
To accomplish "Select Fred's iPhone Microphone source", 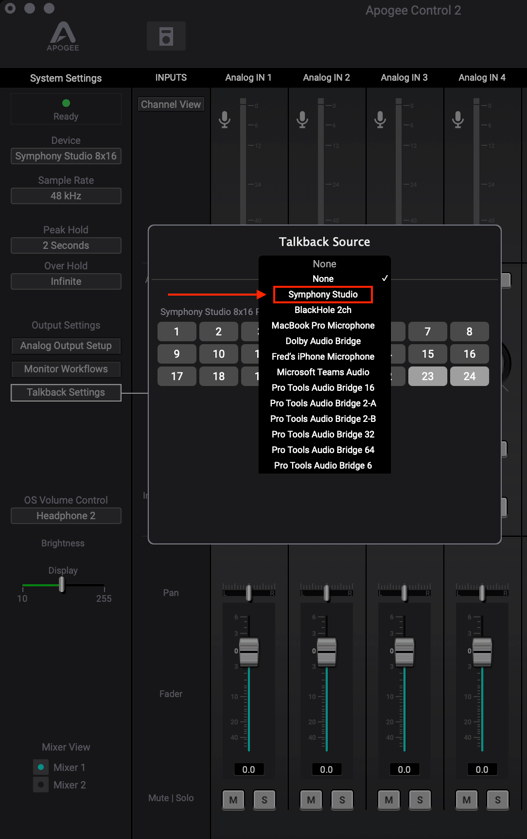I will point(324,356).
